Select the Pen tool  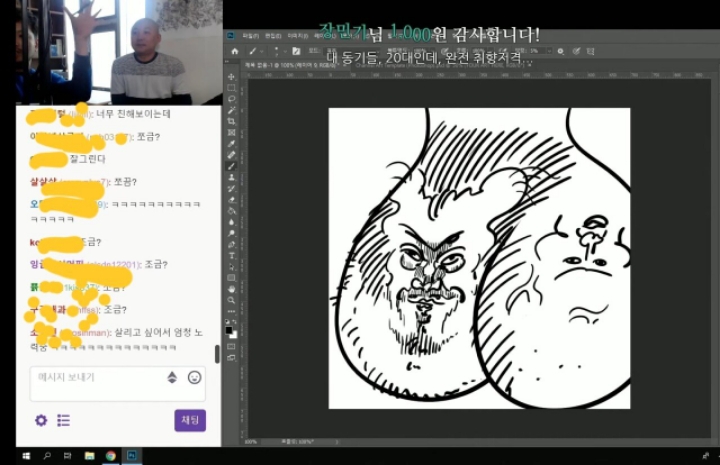[x=231, y=244]
